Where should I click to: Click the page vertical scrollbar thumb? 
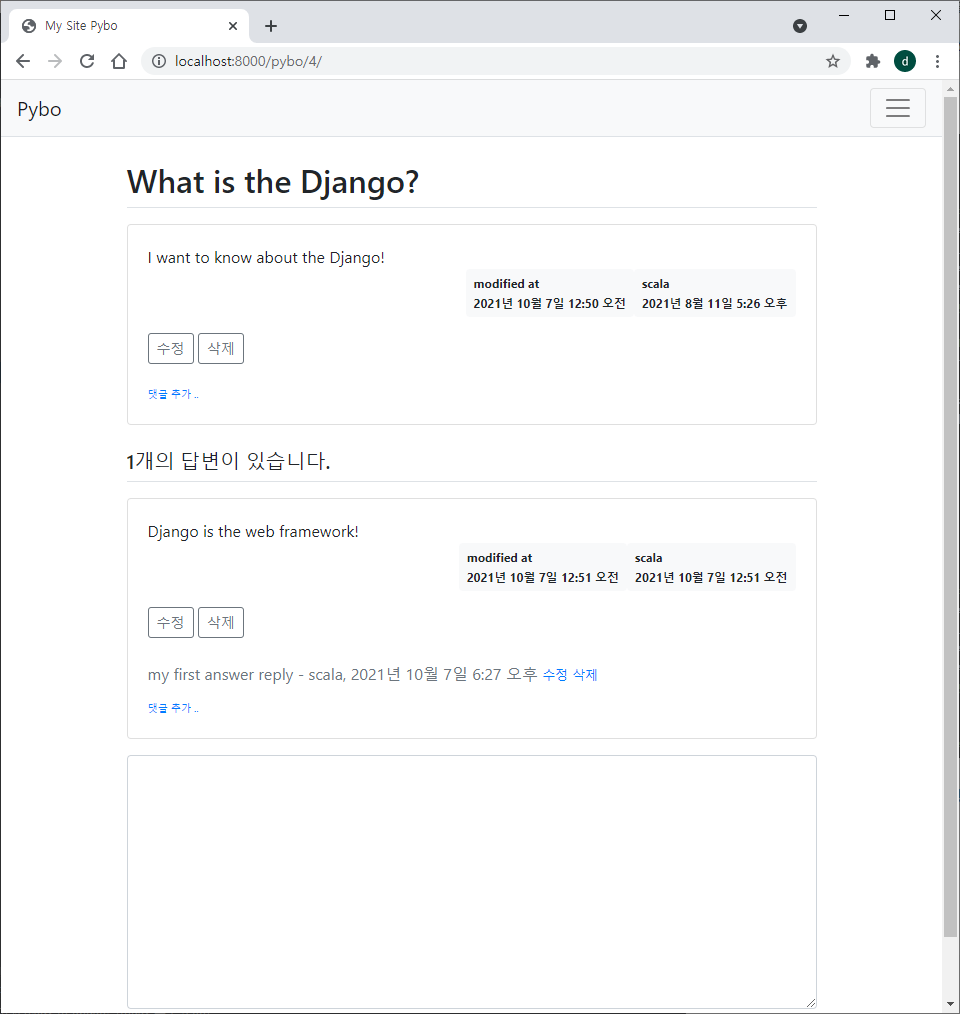pos(950,517)
